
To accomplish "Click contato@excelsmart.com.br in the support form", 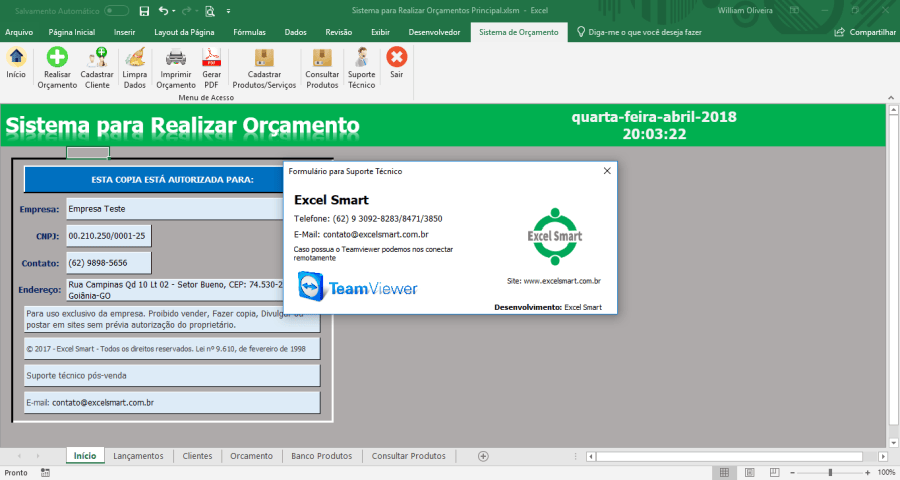I will [x=375, y=234].
